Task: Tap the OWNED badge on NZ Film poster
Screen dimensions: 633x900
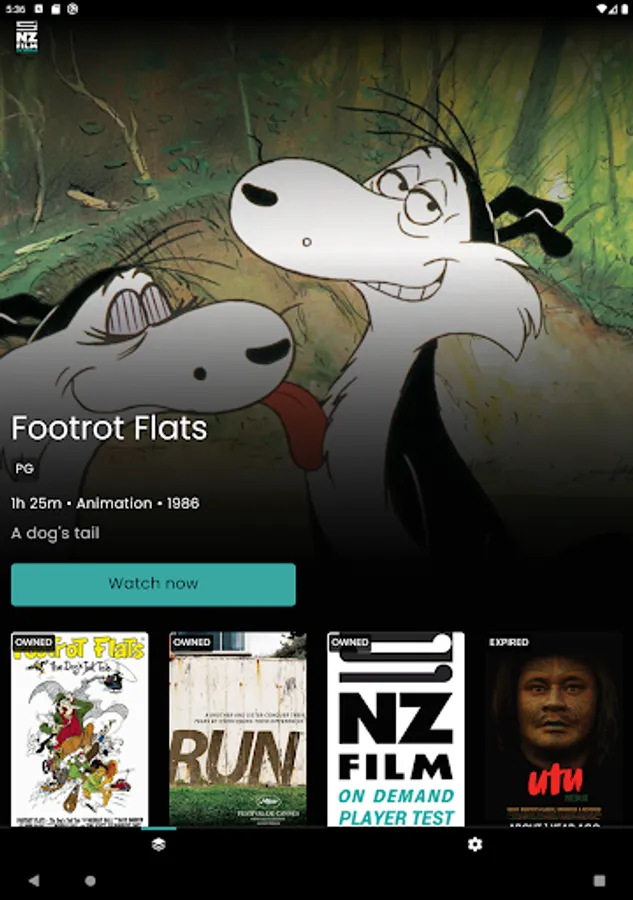Action: tap(349, 642)
